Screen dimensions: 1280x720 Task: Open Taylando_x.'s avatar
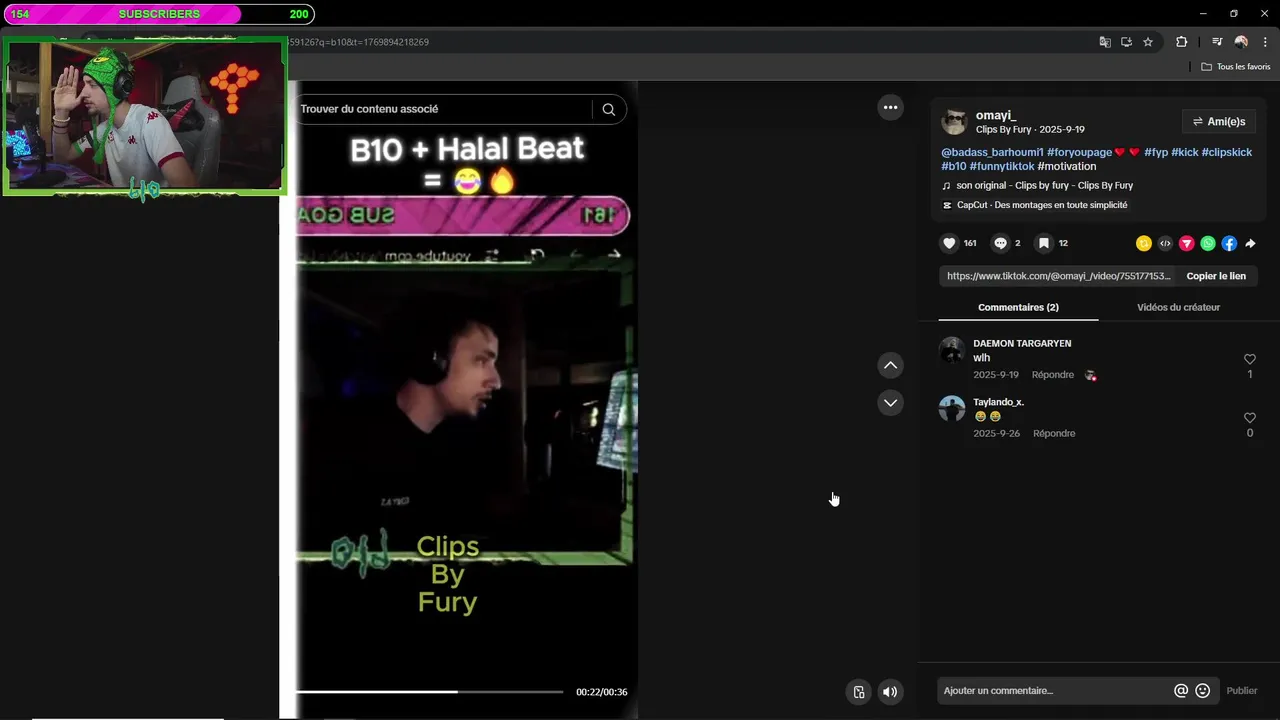pyautogui.click(x=952, y=408)
